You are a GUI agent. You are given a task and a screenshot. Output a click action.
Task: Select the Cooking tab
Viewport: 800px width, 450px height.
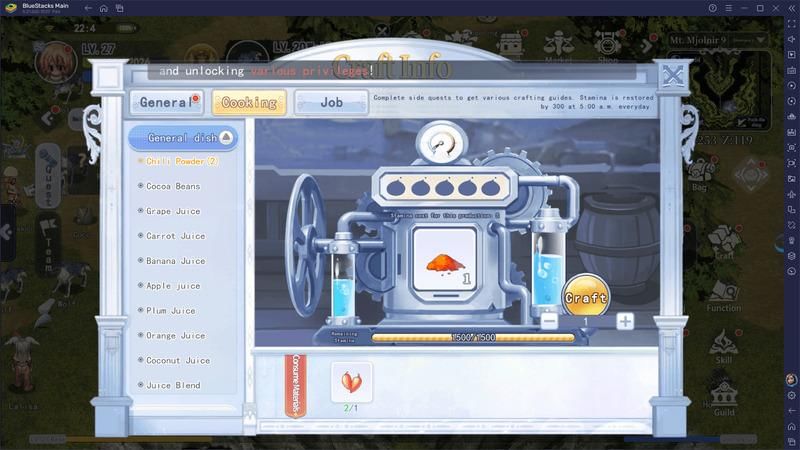(x=249, y=102)
